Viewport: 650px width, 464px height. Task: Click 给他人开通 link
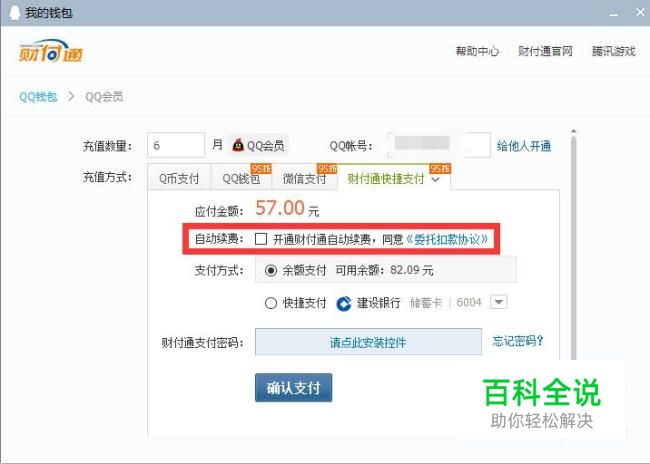(524, 146)
